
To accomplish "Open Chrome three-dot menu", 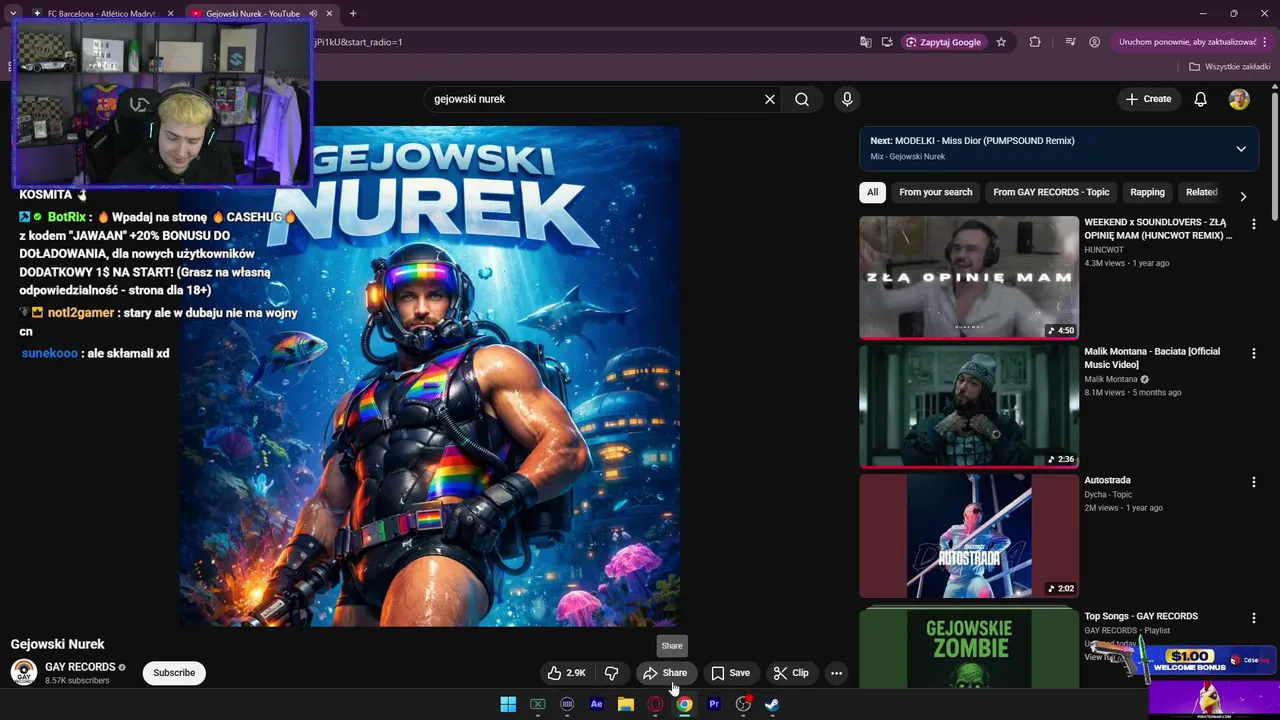I will [x=1265, y=42].
